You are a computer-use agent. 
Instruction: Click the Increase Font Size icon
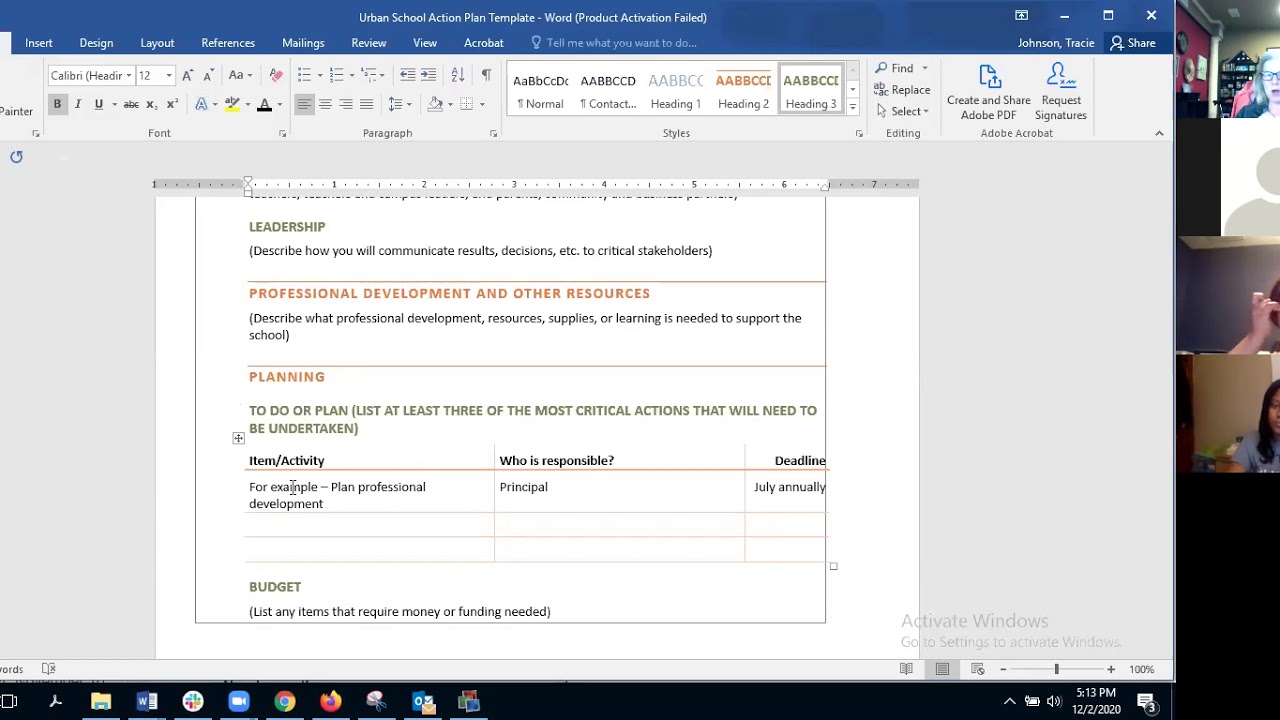pyautogui.click(x=188, y=75)
